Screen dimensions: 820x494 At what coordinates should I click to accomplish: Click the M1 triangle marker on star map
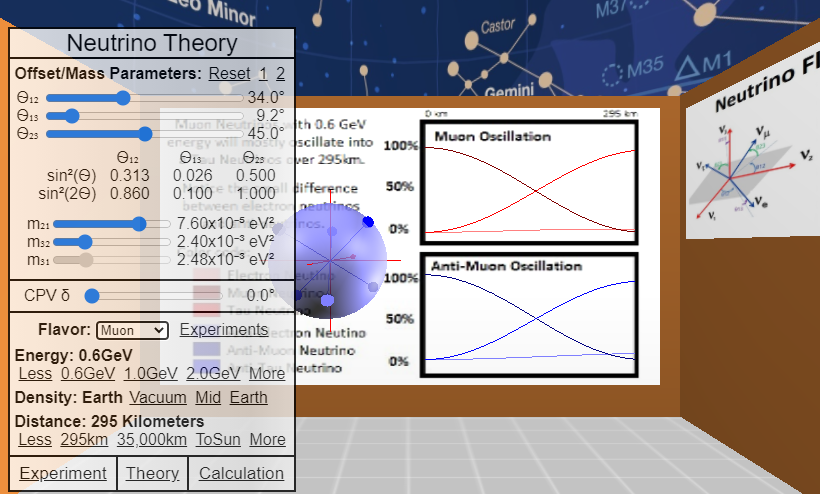point(687,68)
